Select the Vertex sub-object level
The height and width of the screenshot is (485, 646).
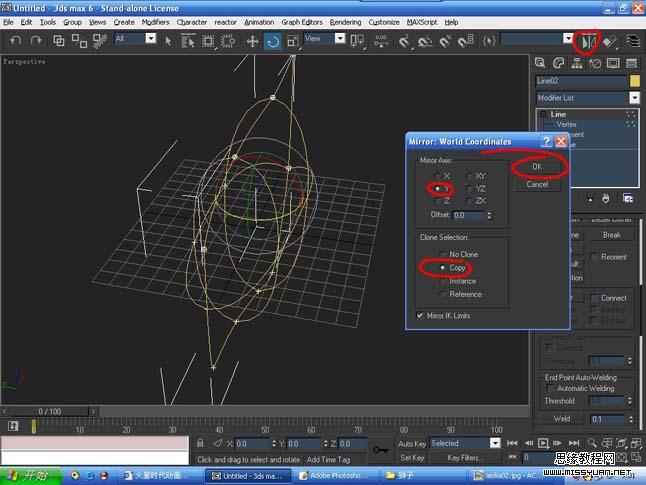click(x=566, y=124)
